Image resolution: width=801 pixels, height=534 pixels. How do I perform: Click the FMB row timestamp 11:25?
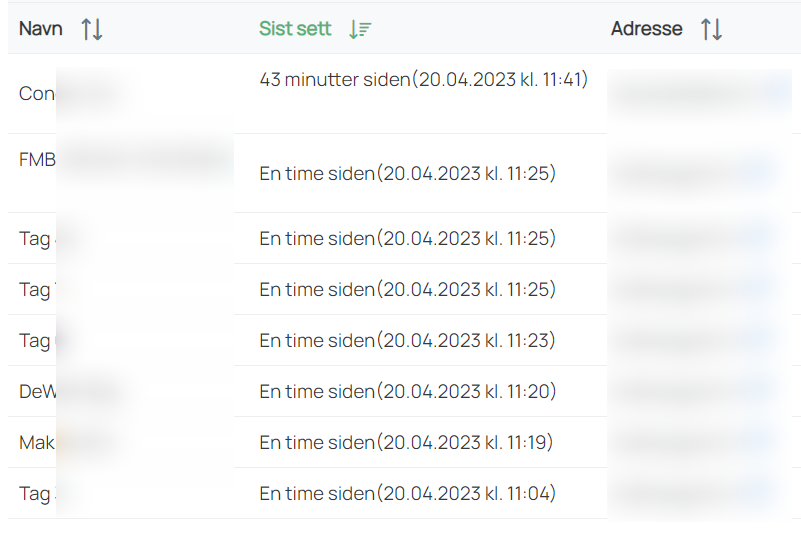point(407,174)
